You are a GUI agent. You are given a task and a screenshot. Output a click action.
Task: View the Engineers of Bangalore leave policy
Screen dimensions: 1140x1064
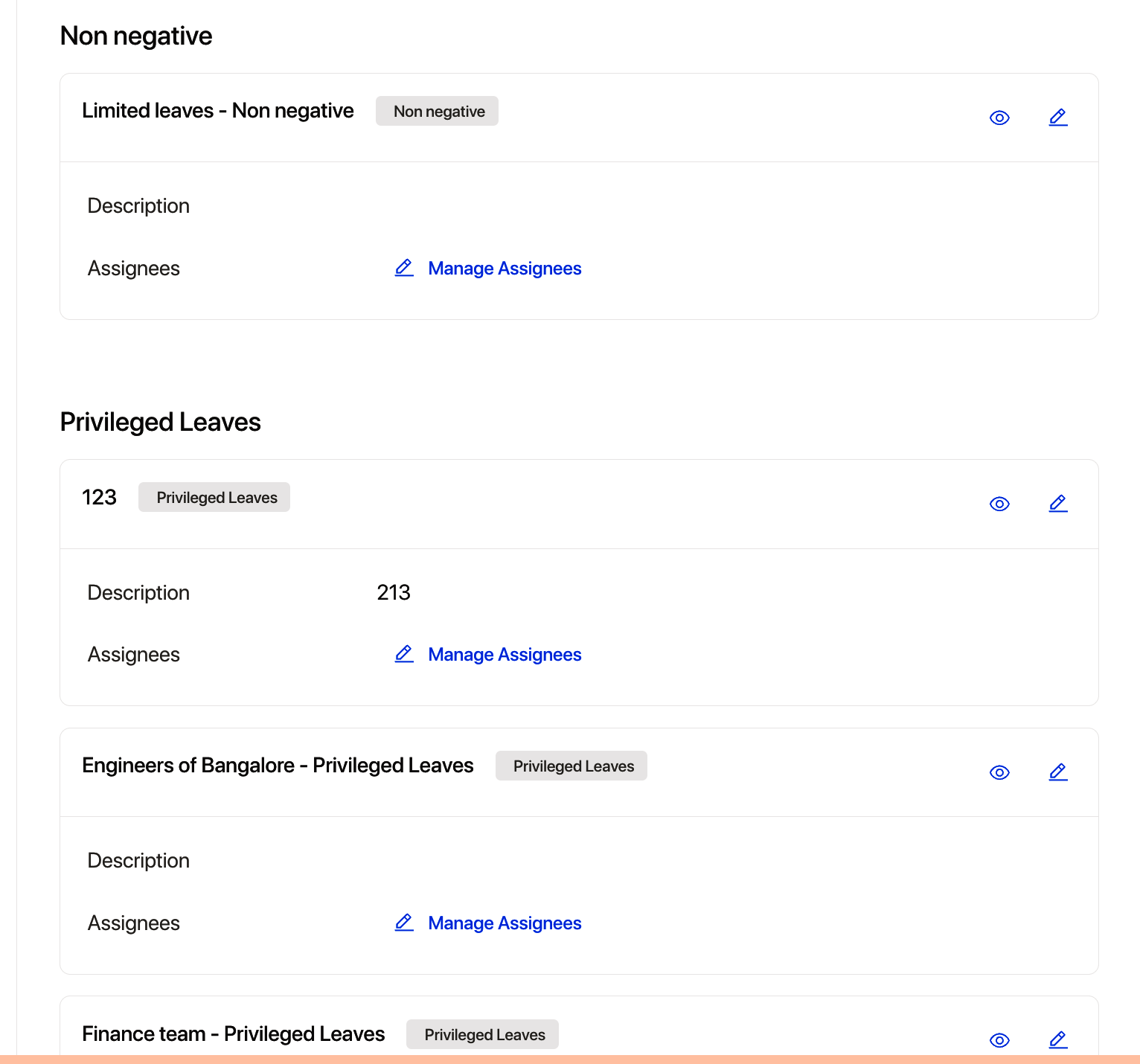(x=999, y=772)
